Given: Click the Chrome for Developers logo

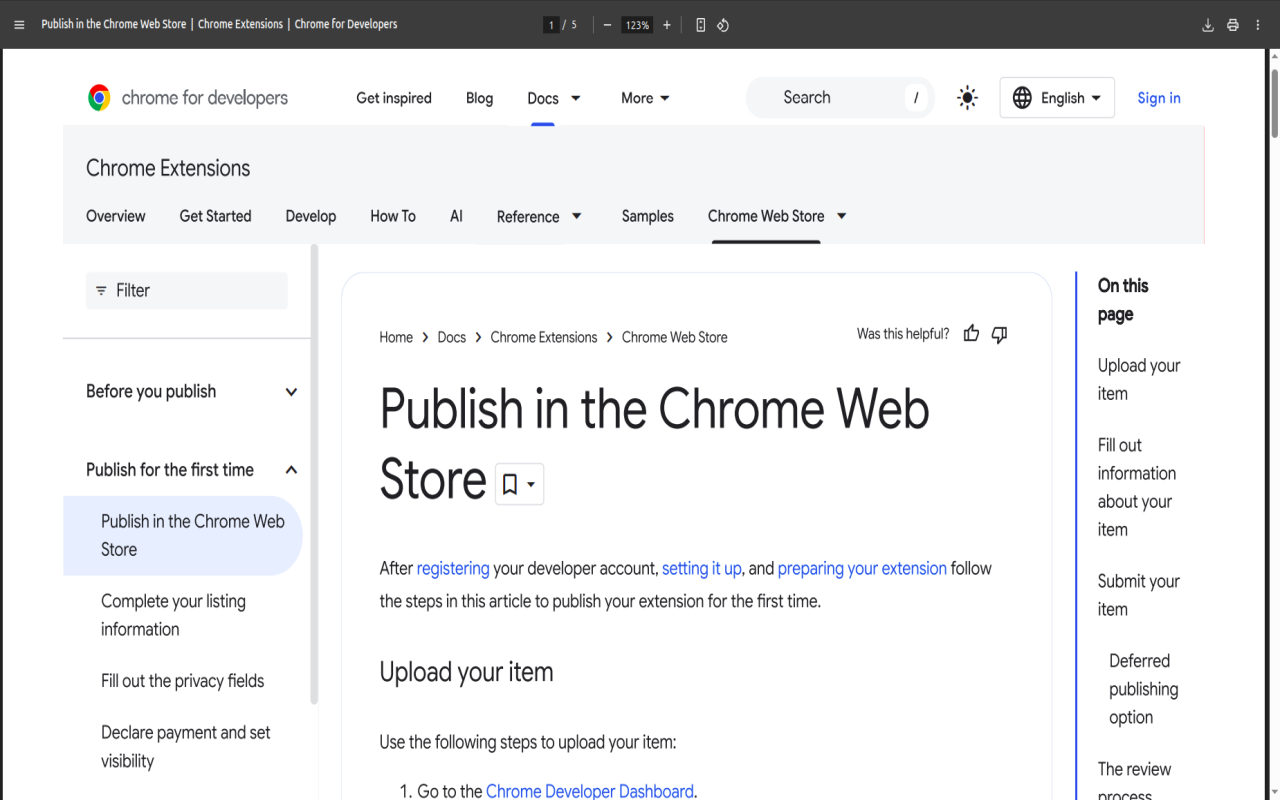Looking at the screenshot, I should [188, 98].
